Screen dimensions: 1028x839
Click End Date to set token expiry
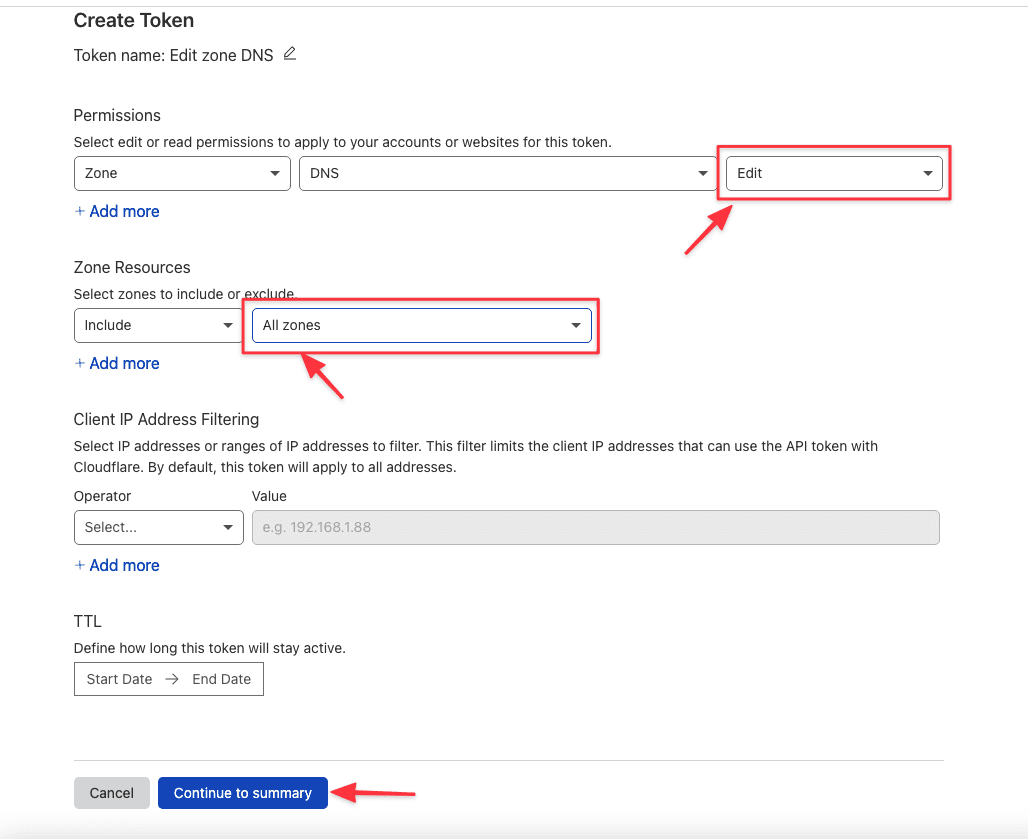pyautogui.click(x=221, y=679)
